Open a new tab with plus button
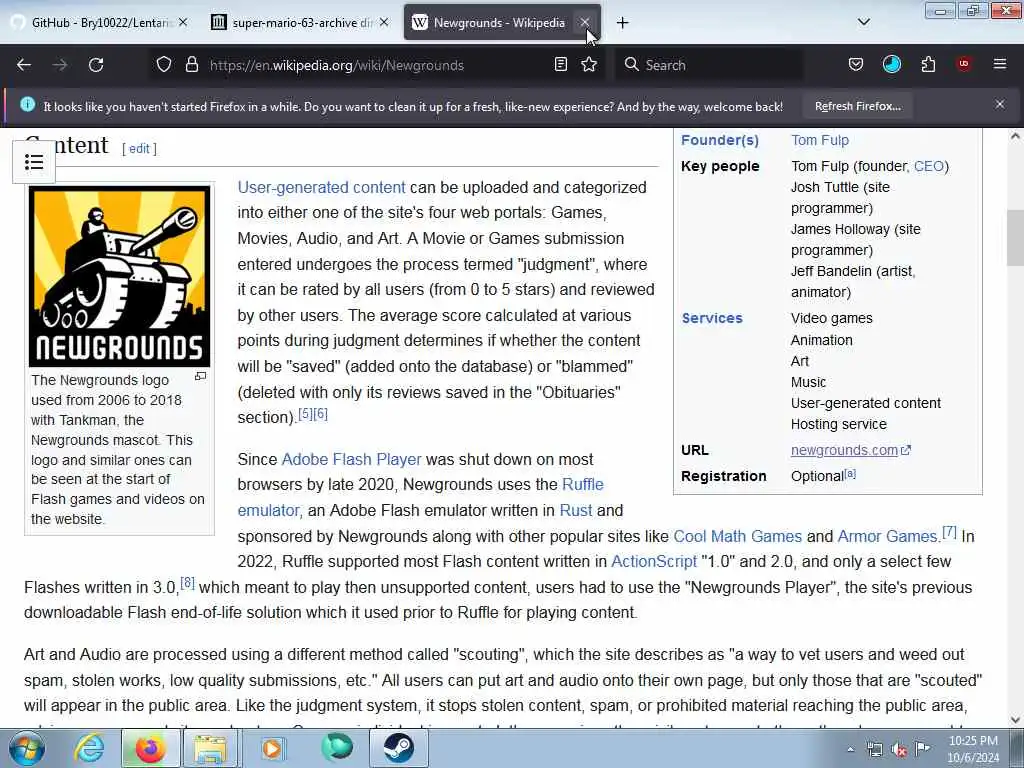1024x768 pixels. point(622,23)
